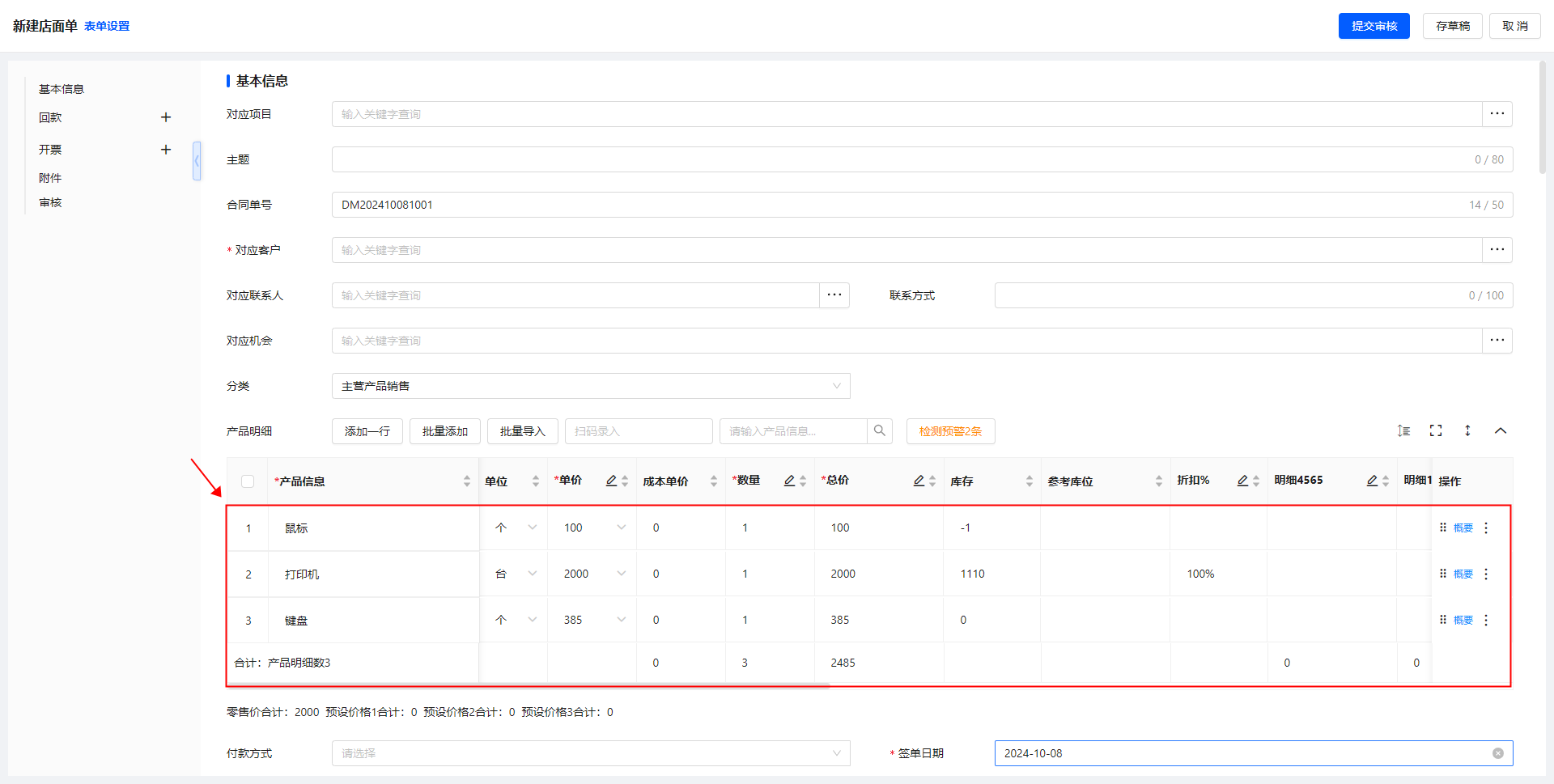Click the search magnifier icon in 产品明细

point(879,431)
